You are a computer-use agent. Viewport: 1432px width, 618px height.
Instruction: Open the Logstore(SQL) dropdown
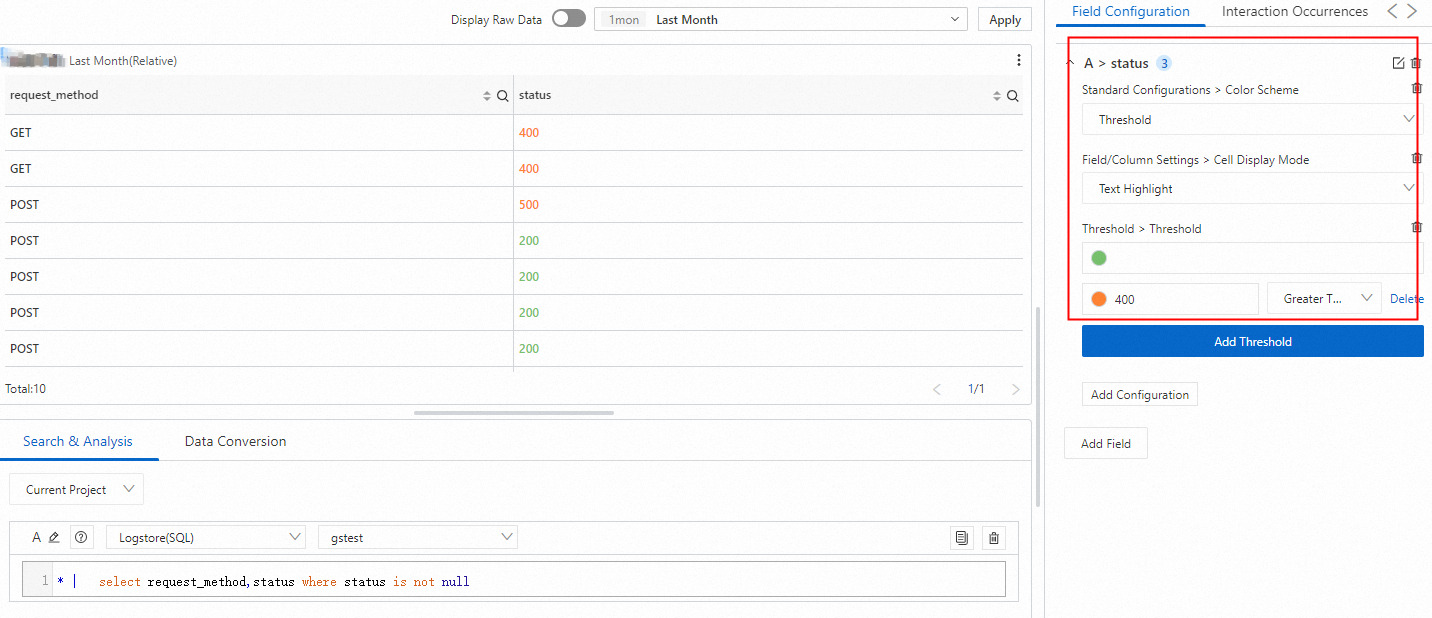click(206, 538)
